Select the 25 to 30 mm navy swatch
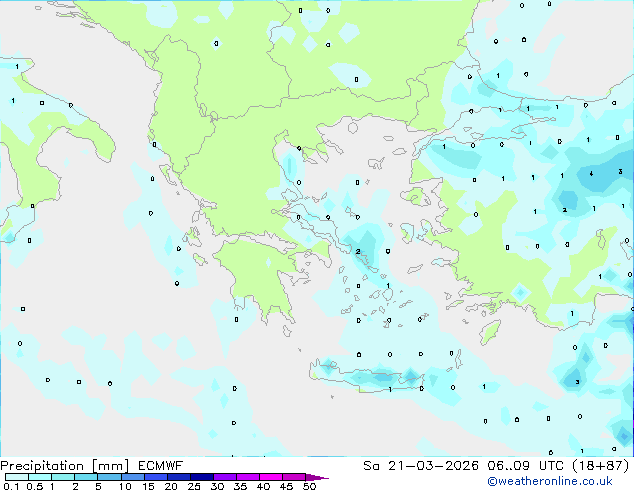This screenshot has width=634, height=490. click(202, 477)
